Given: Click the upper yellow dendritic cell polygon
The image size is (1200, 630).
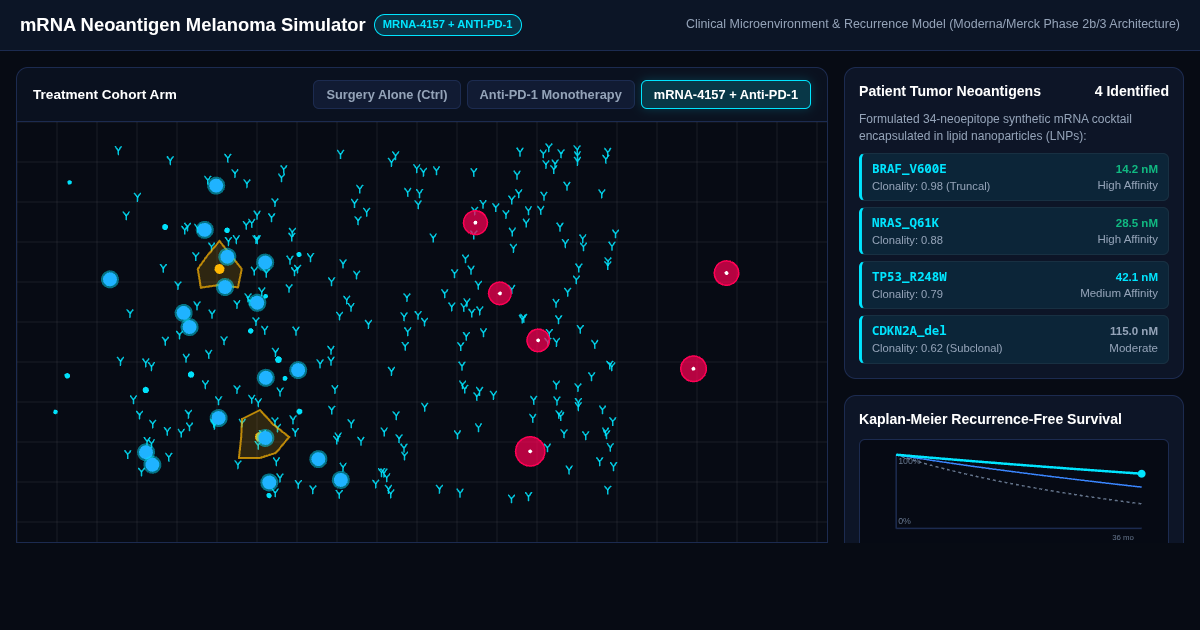Looking at the screenshot, I should (x=219, y=266).
